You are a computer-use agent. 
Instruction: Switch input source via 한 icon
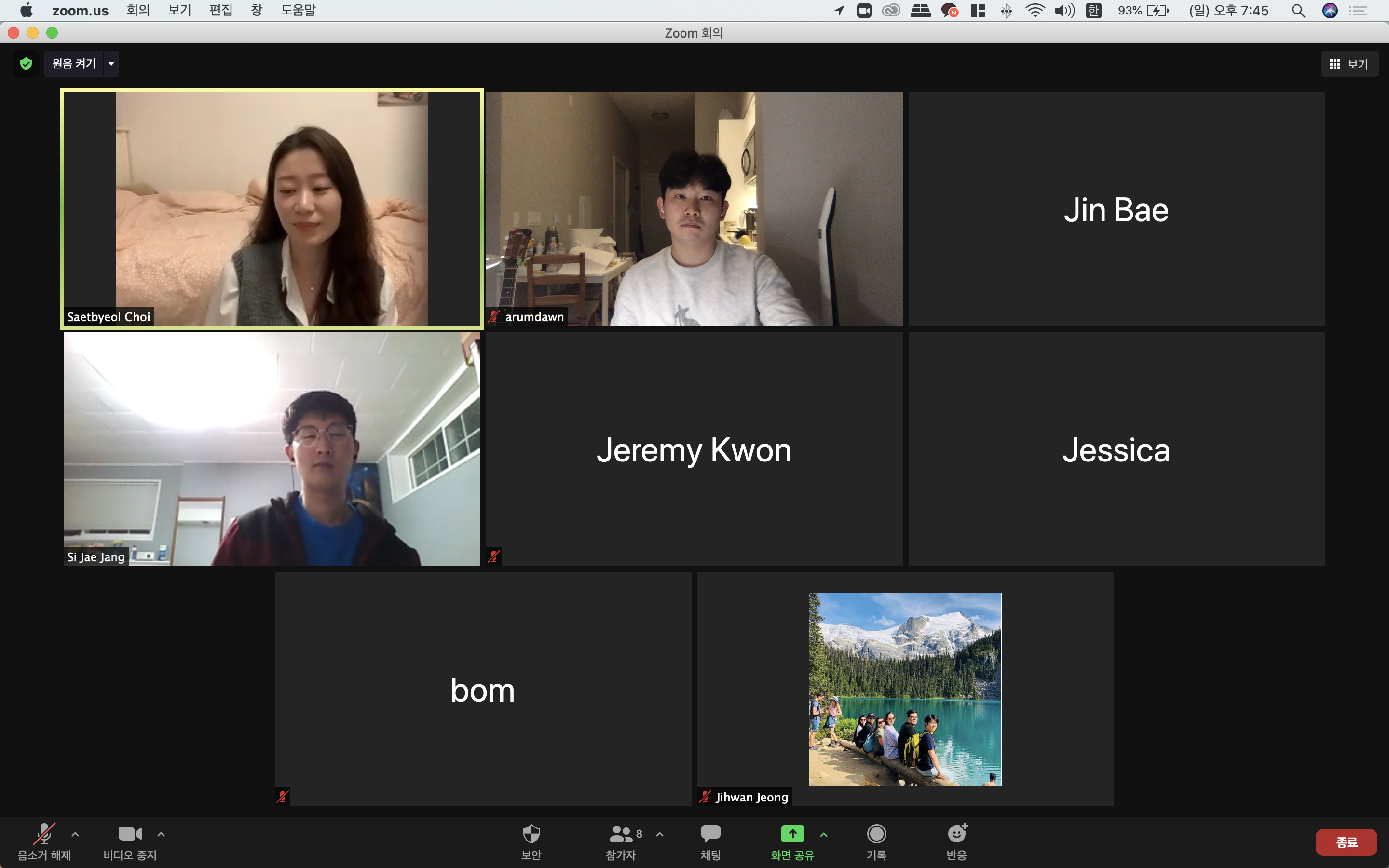click(x=1093, y=10)
